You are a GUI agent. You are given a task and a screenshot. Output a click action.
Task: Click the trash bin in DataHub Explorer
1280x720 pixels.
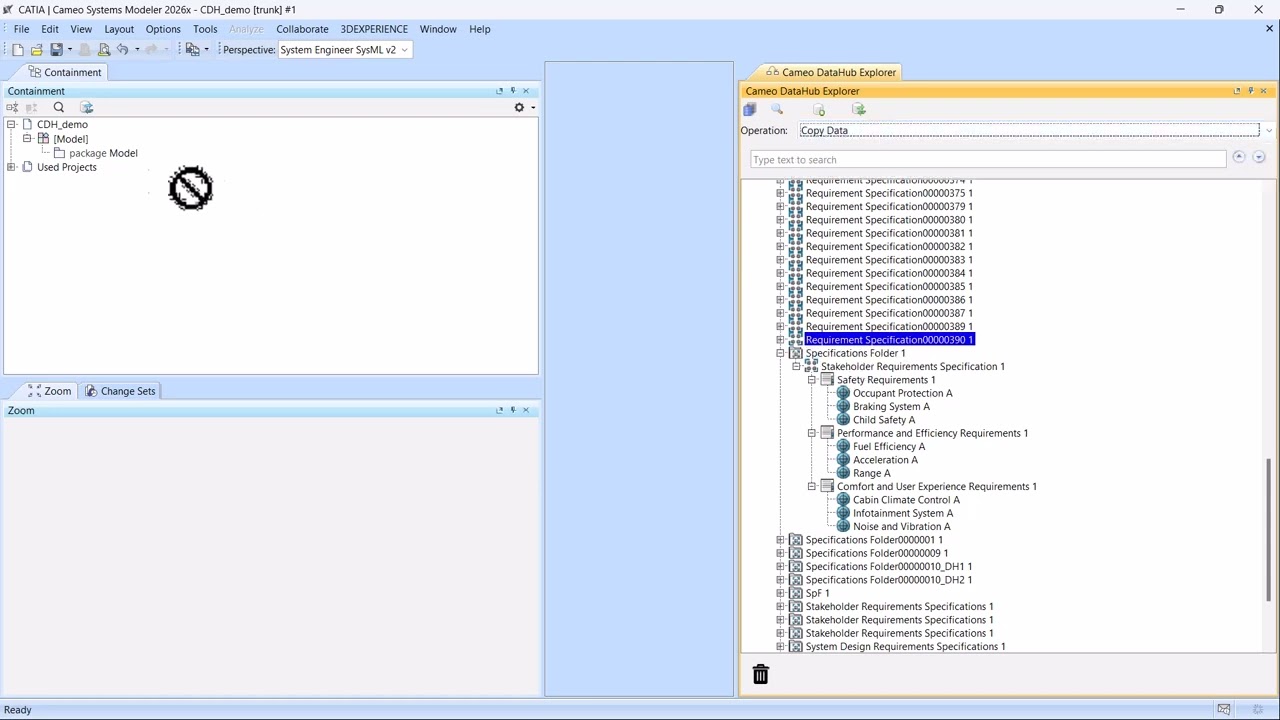[760, 675]
